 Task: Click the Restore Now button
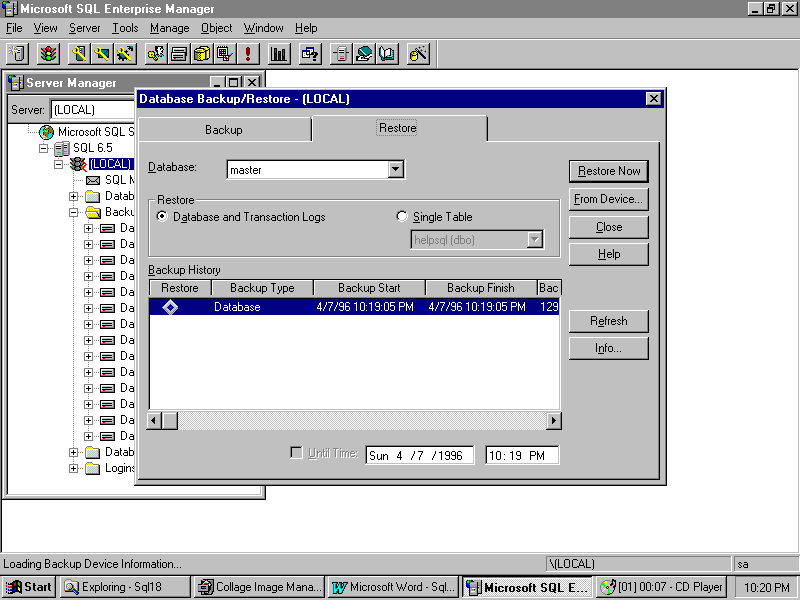pyautogui.click(x=608, y=171)
